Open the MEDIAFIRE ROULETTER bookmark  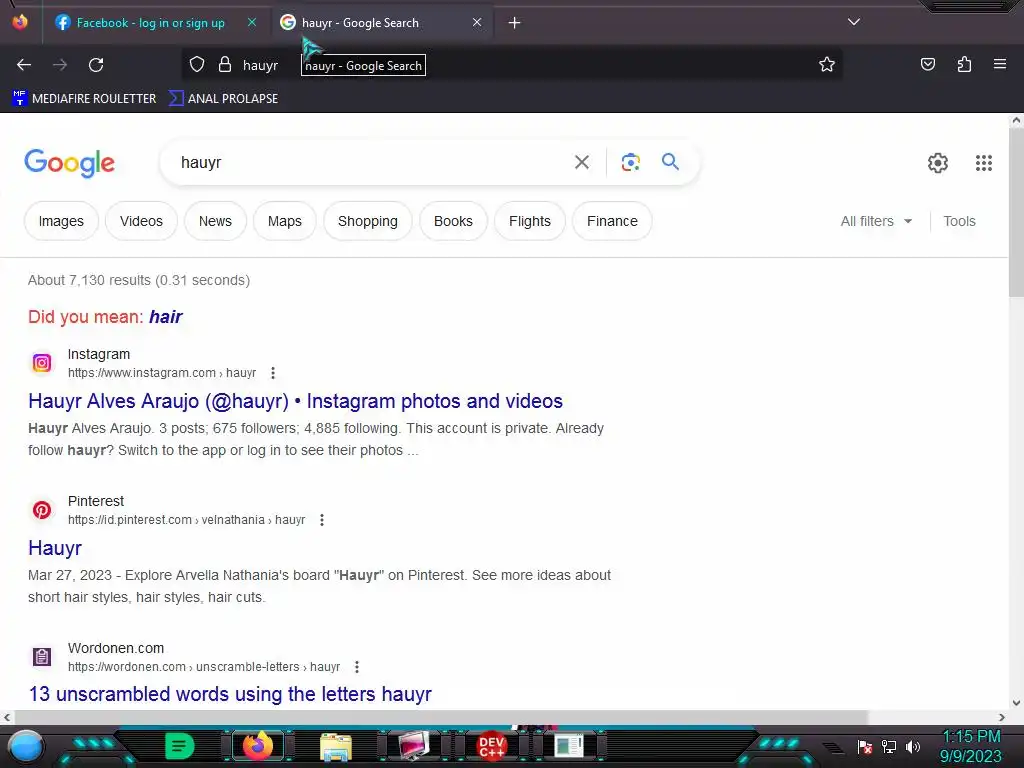tap(84, 99)
